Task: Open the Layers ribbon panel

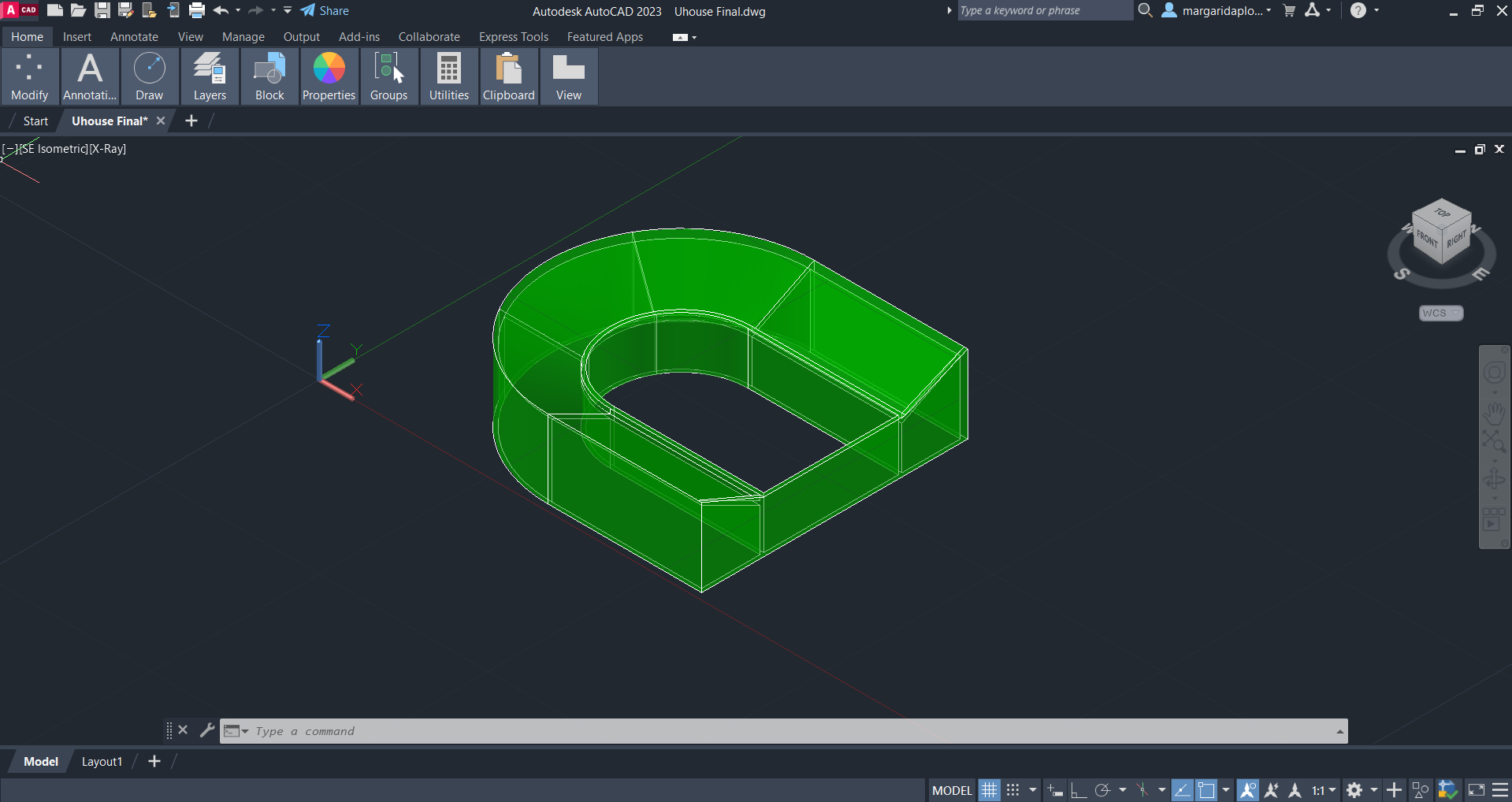Action: click(x=210, y=76)
